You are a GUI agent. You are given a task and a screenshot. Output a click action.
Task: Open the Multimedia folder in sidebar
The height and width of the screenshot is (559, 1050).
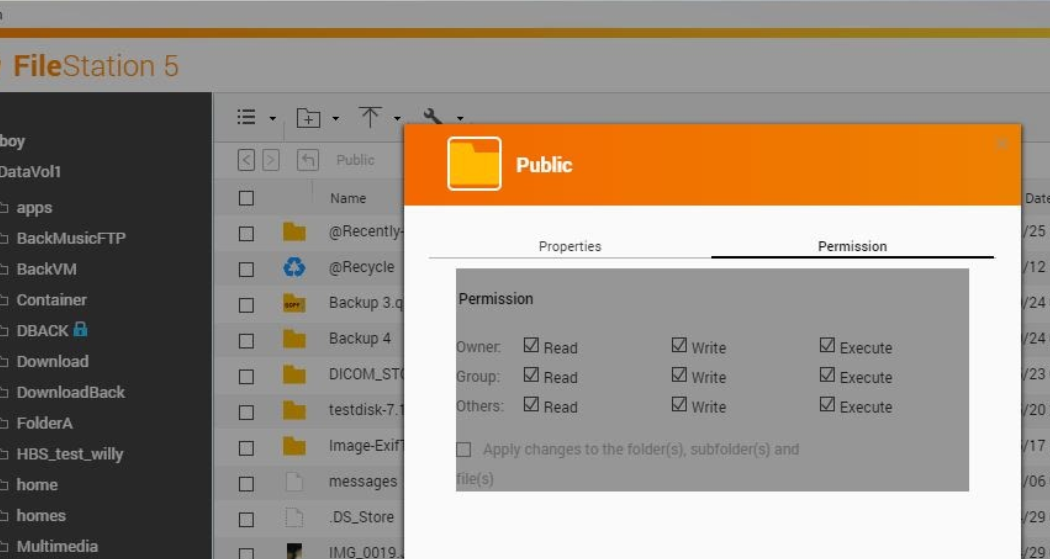point(57,546)
